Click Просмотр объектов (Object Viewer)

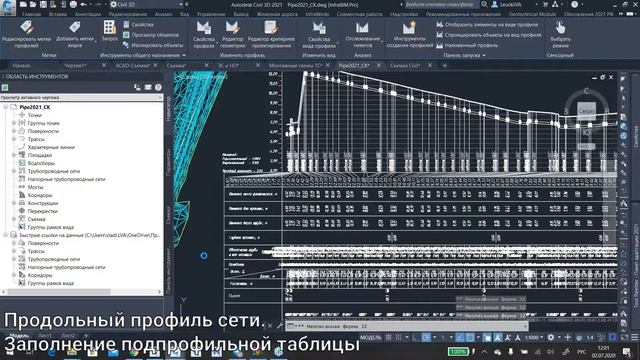coord(151,35)
